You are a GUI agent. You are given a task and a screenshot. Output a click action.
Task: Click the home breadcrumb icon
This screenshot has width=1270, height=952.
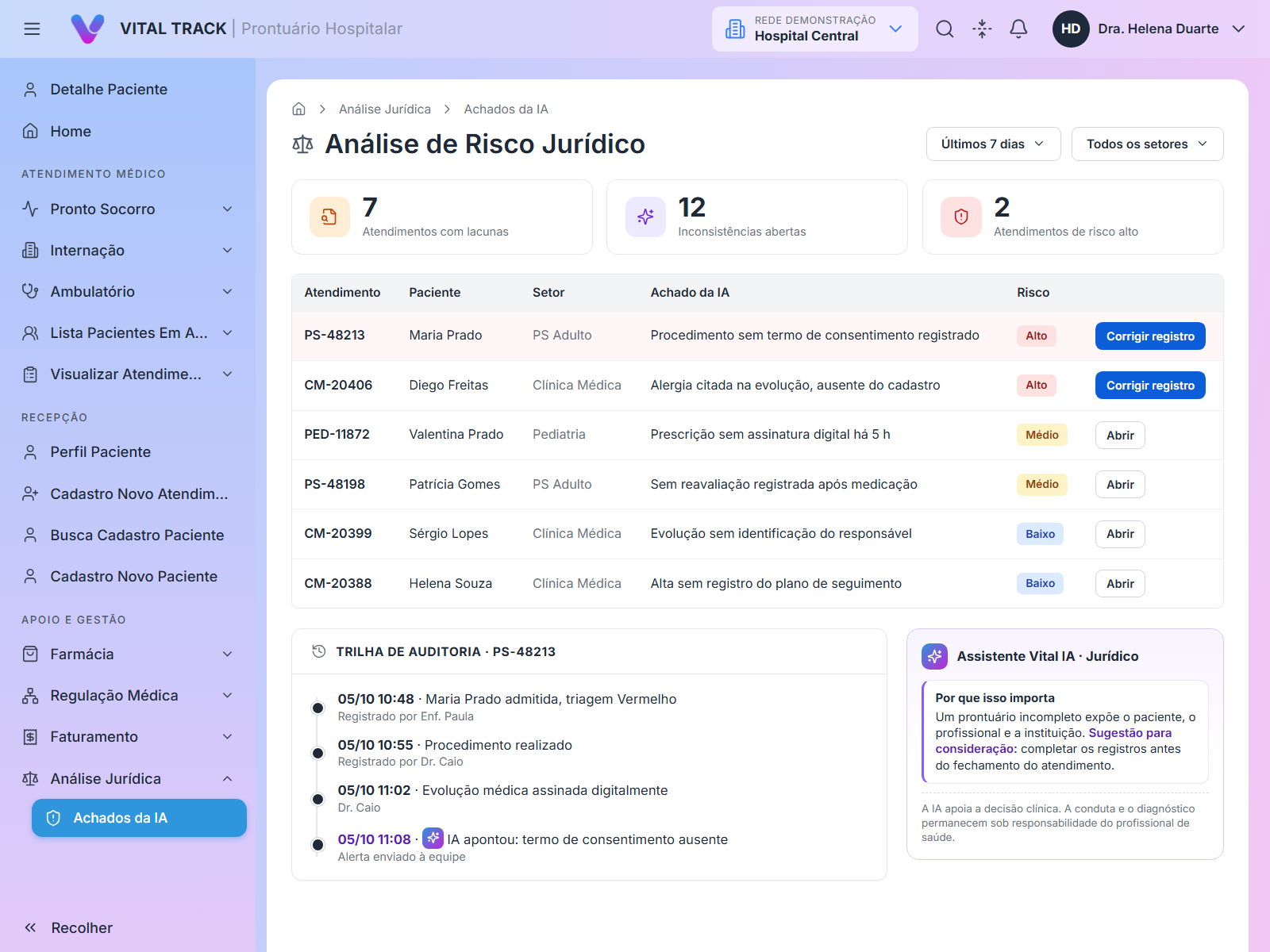(299, 109)
